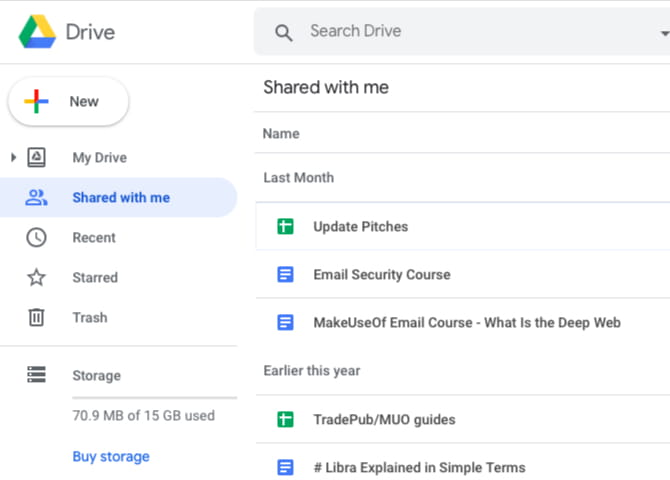
Task: Sort files by the Name column header
Action: (x=281, y=134)
